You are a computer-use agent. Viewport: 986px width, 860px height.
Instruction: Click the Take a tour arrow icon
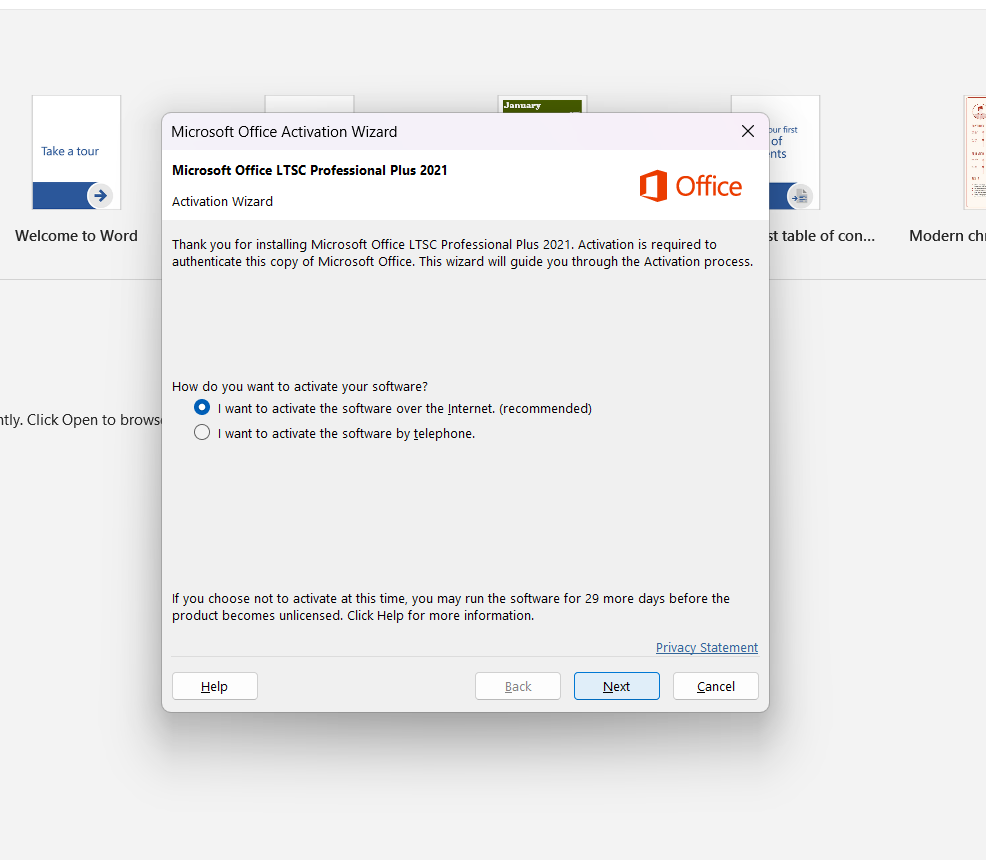click(x=100, y=196)
